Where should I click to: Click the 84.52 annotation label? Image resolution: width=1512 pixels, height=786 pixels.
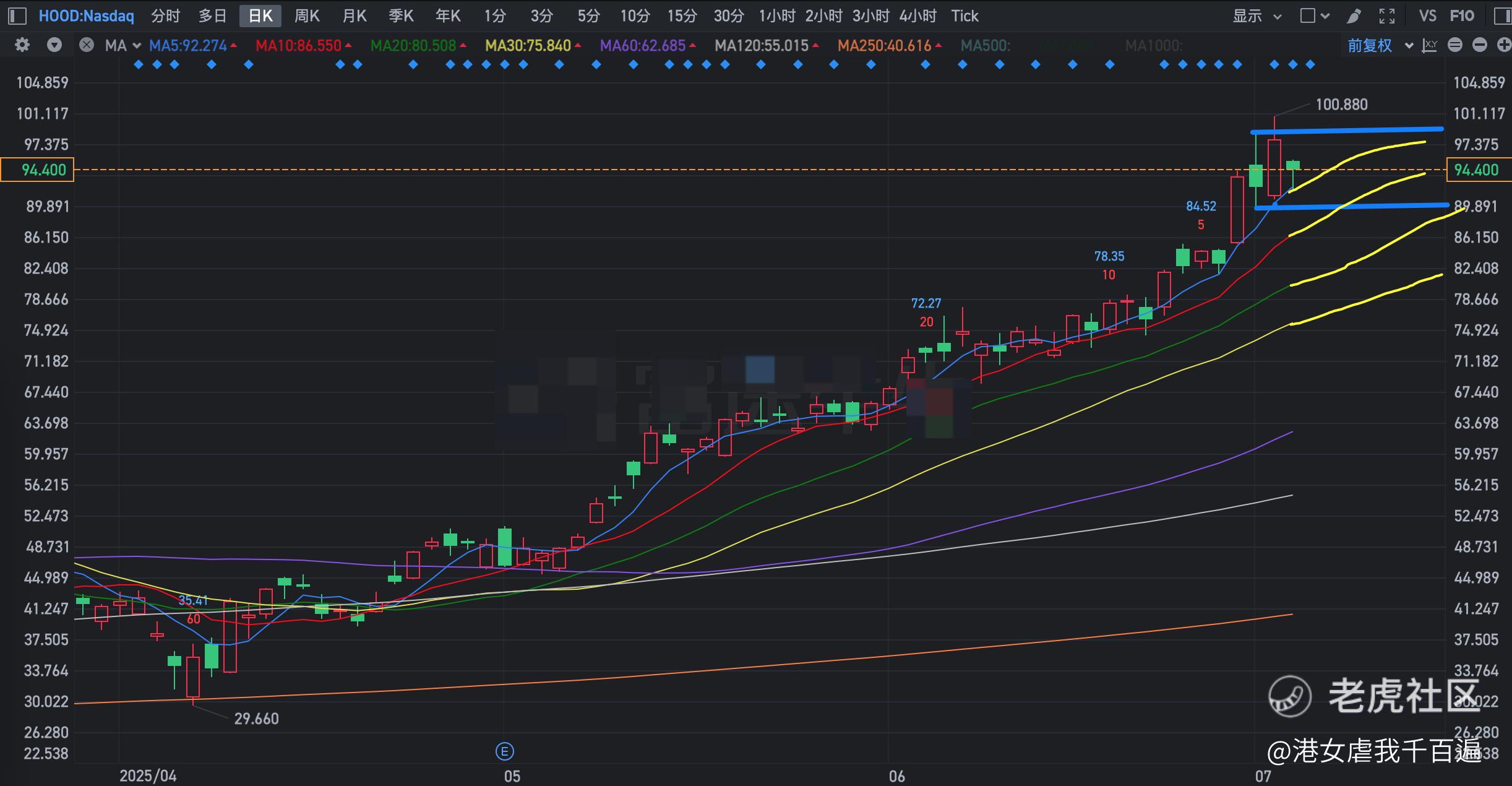pos(1201,206)
